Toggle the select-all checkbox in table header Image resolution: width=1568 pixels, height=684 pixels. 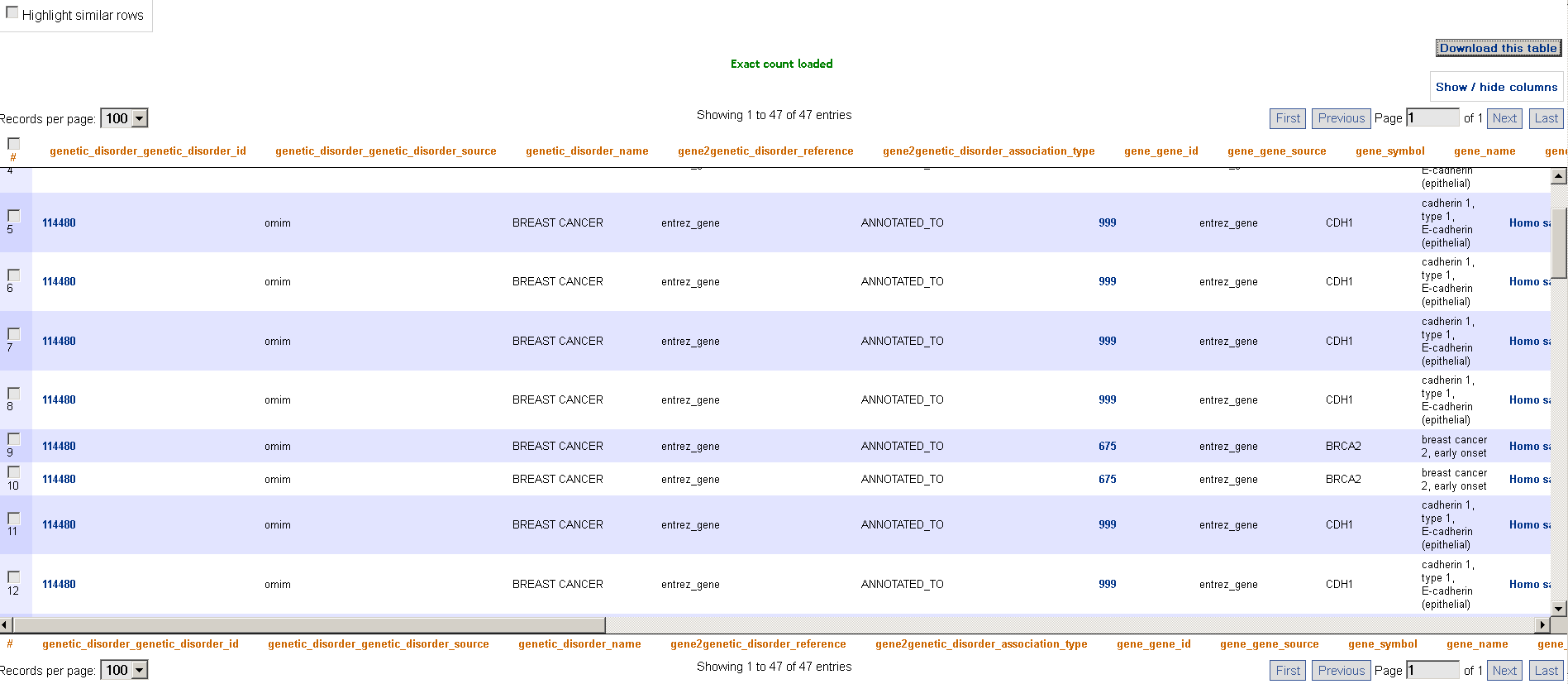[x=14, y=144]
